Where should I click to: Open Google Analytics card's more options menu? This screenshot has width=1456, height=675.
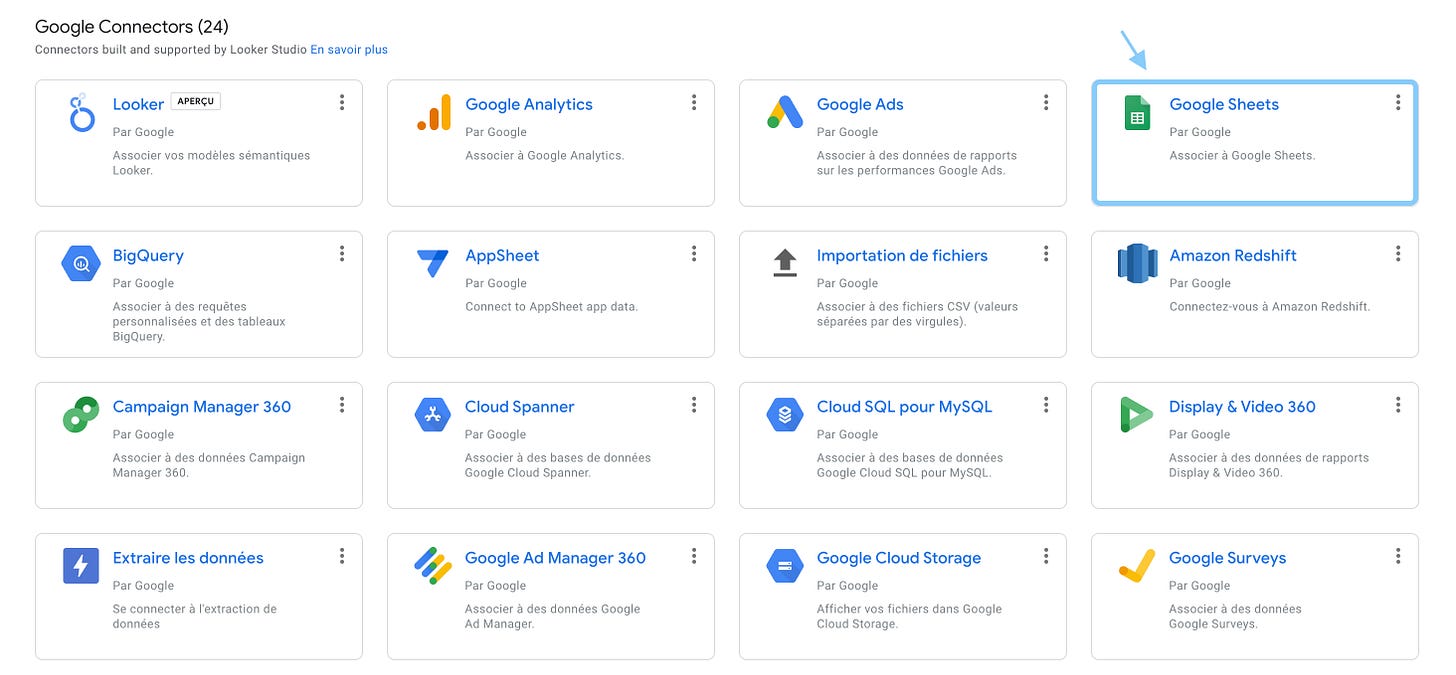[694, 102]
